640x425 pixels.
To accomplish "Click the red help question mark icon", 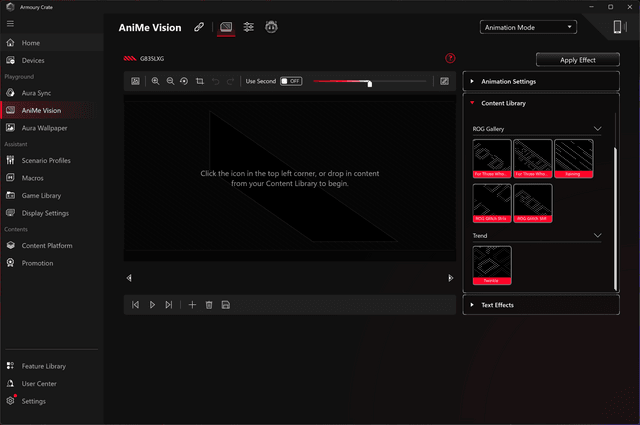I will click(450, 58).
